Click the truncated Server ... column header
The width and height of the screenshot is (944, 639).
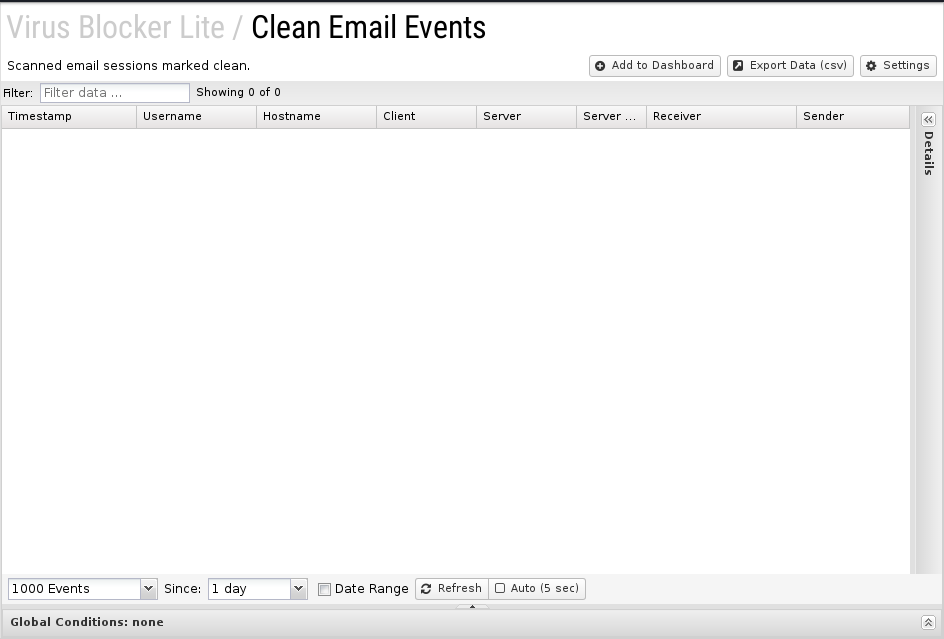[611, 116]
